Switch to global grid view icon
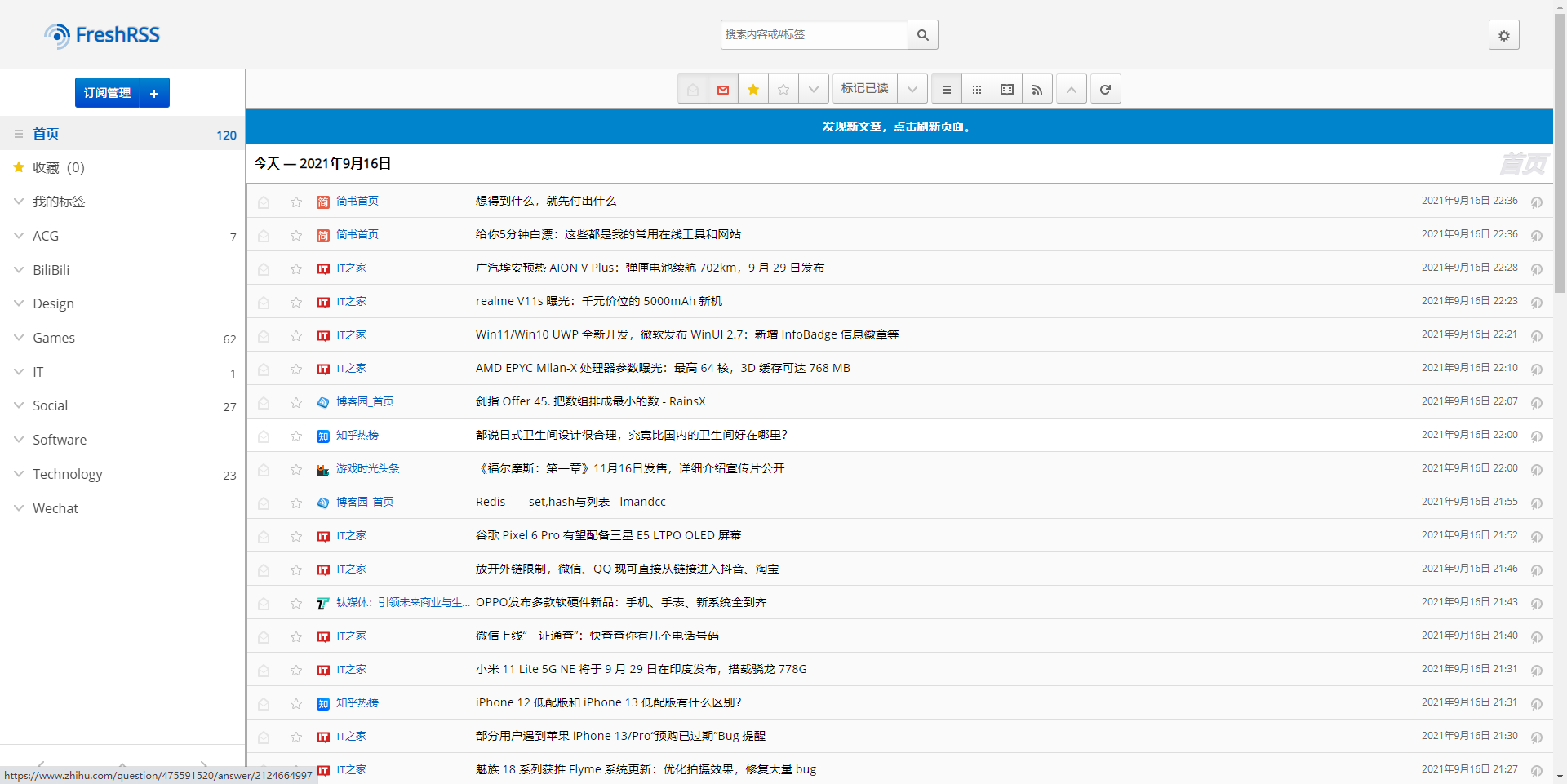The image size is (1567, 784). (x=976, y=89)
